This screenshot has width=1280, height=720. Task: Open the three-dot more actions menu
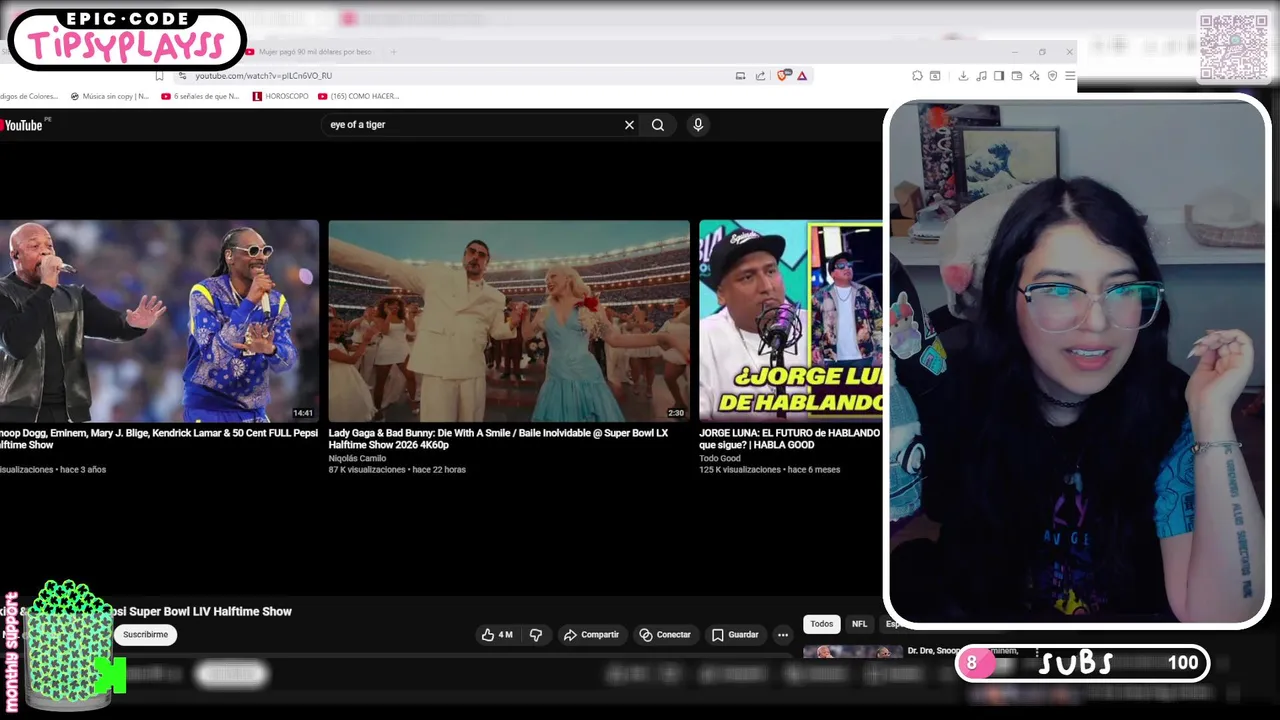[783, 635]
